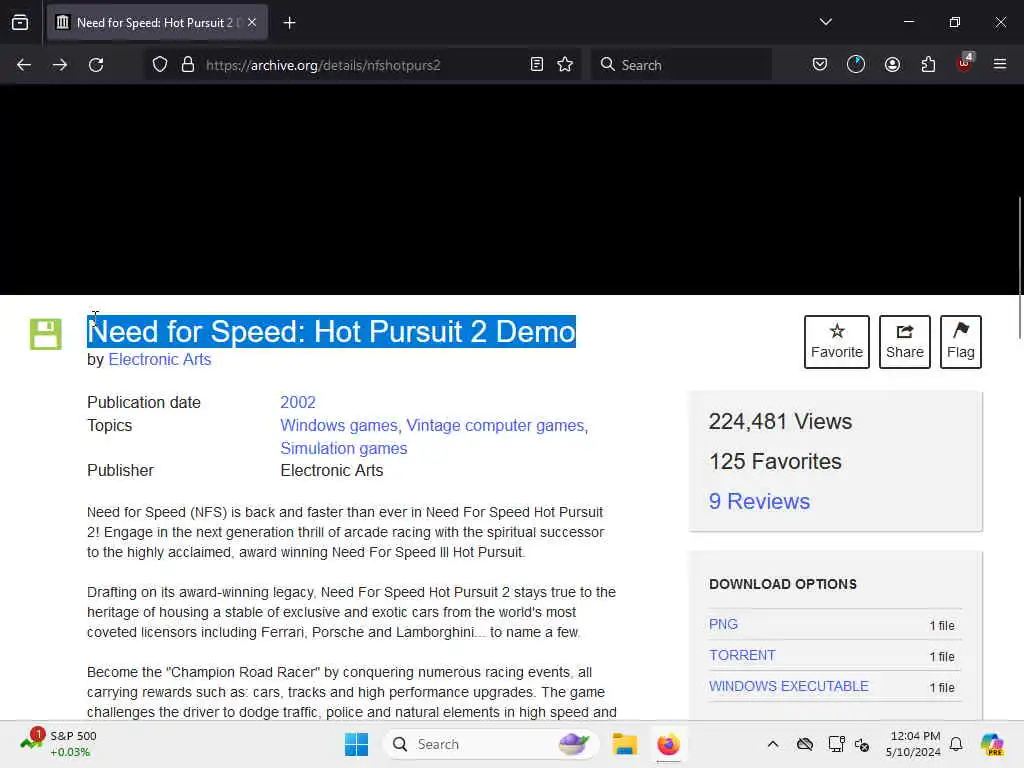Screen dimensions: 1024x768
Task: Open the cloud sync status tray icon
Action: [x=805, y=744]
